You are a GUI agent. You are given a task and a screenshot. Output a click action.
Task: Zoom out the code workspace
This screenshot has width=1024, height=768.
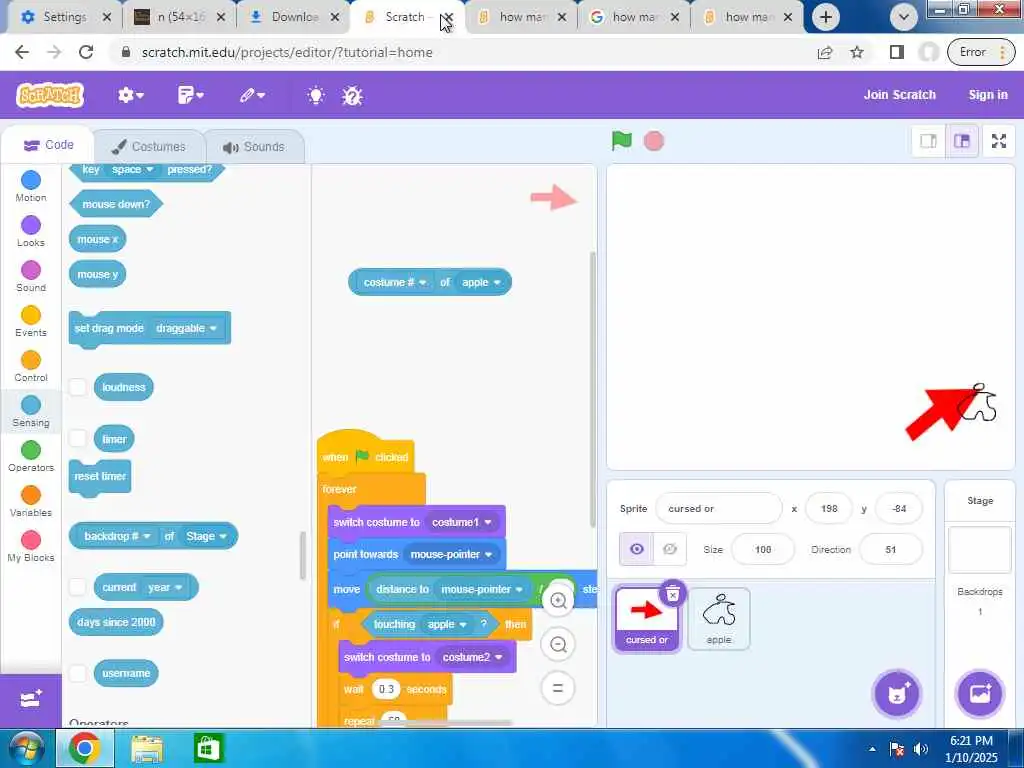[x=558, y=645]
